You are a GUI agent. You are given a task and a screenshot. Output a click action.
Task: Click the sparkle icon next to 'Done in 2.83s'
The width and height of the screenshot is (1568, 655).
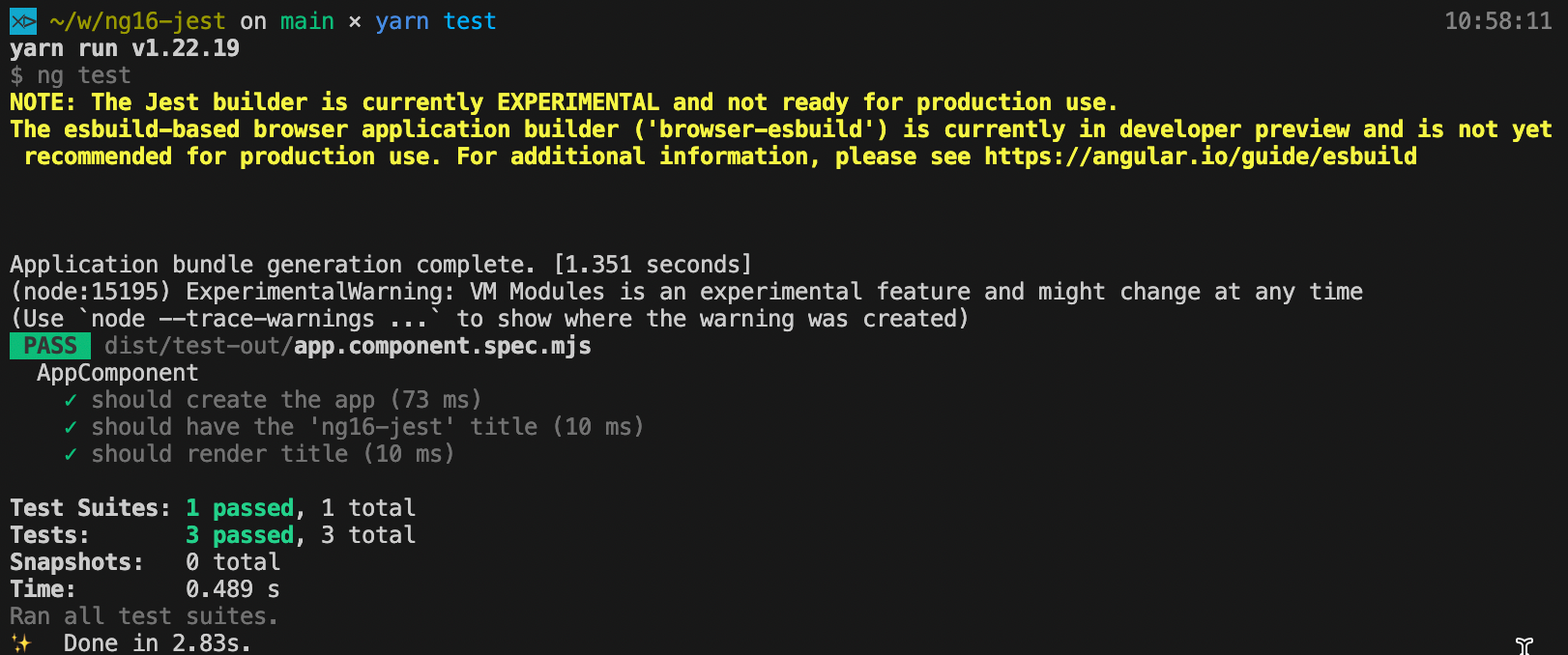click(21, 643)
